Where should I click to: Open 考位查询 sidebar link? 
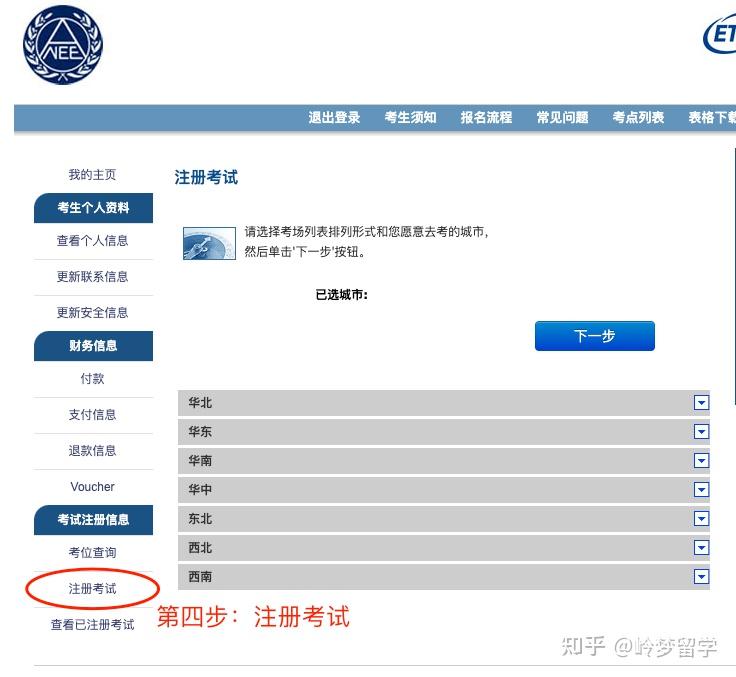[92, 553]
